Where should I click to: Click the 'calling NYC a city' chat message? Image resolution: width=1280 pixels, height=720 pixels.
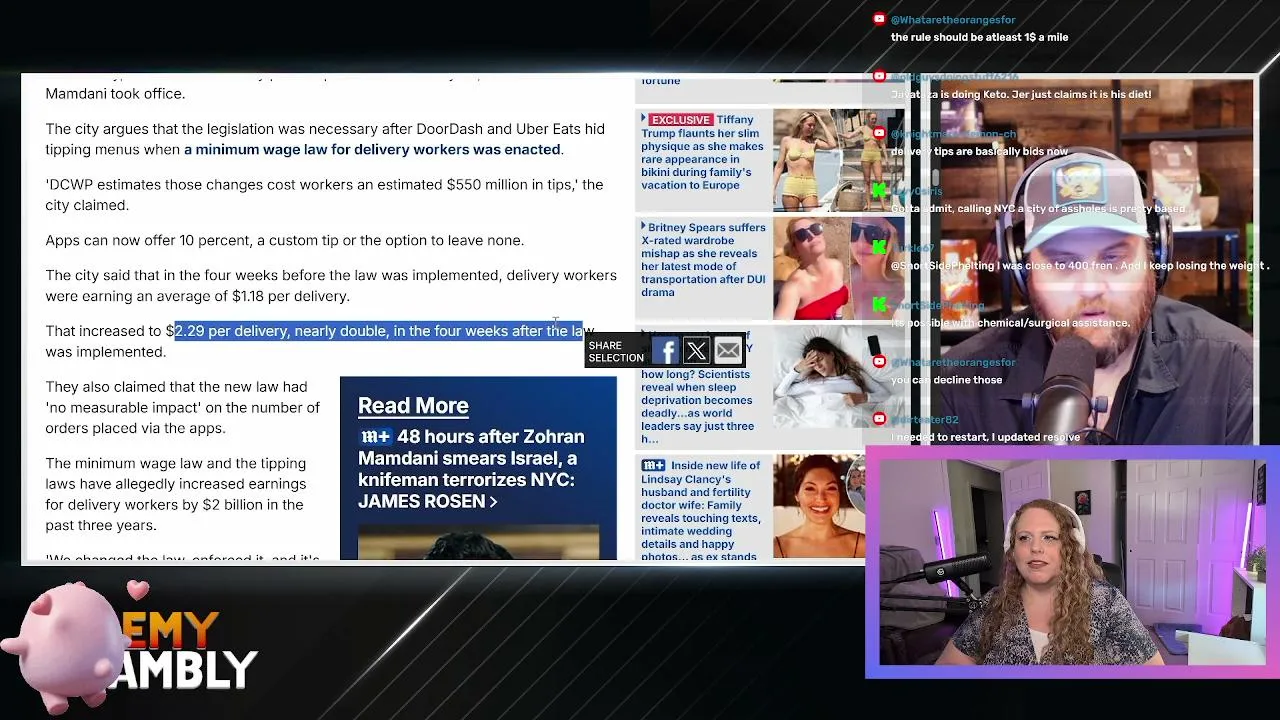tap(1038, 209)
